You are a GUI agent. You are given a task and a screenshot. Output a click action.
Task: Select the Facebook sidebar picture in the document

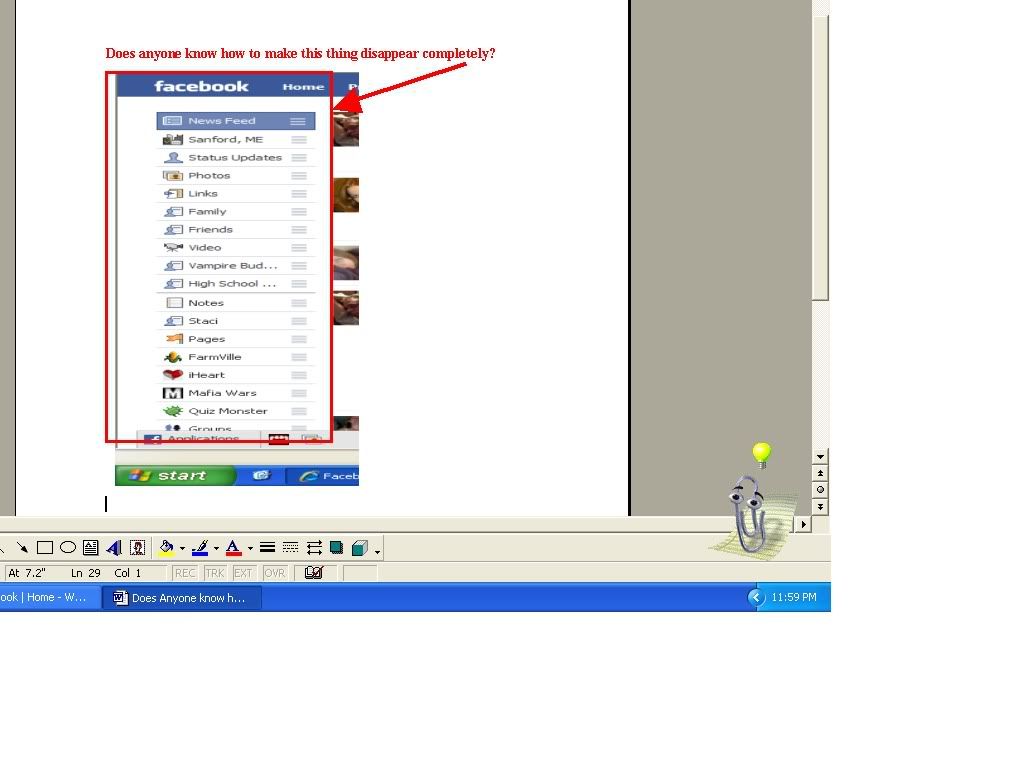[237, 279]
